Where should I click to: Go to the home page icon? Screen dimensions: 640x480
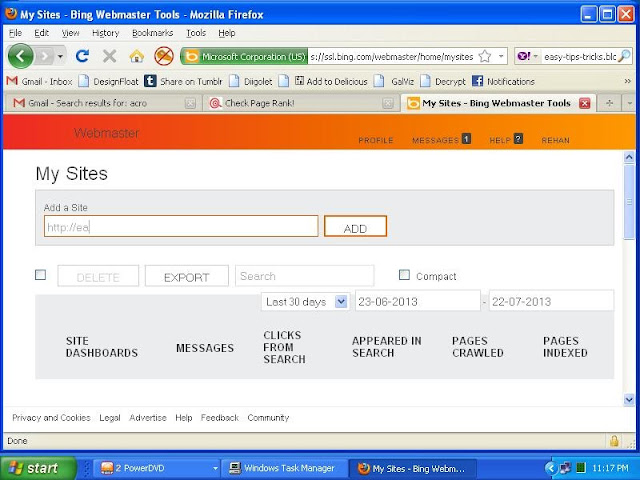pyautogui.click(x=137, y=56)
